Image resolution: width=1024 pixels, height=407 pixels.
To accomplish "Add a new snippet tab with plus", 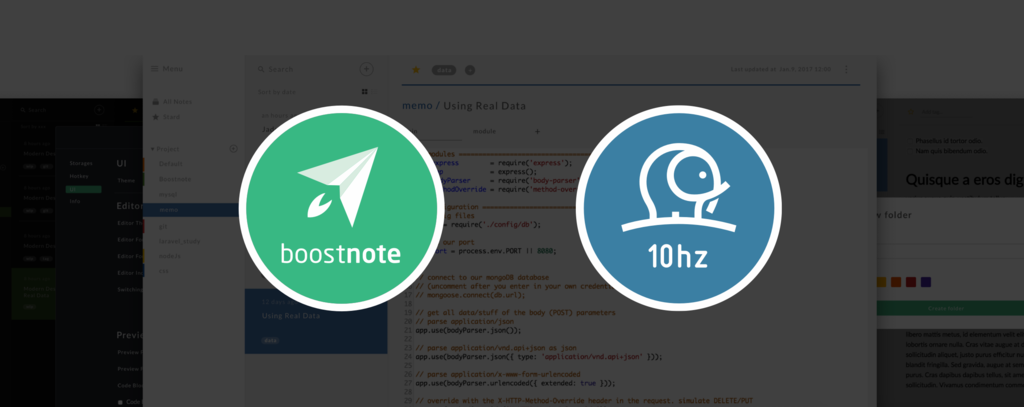I will [537, 131].
